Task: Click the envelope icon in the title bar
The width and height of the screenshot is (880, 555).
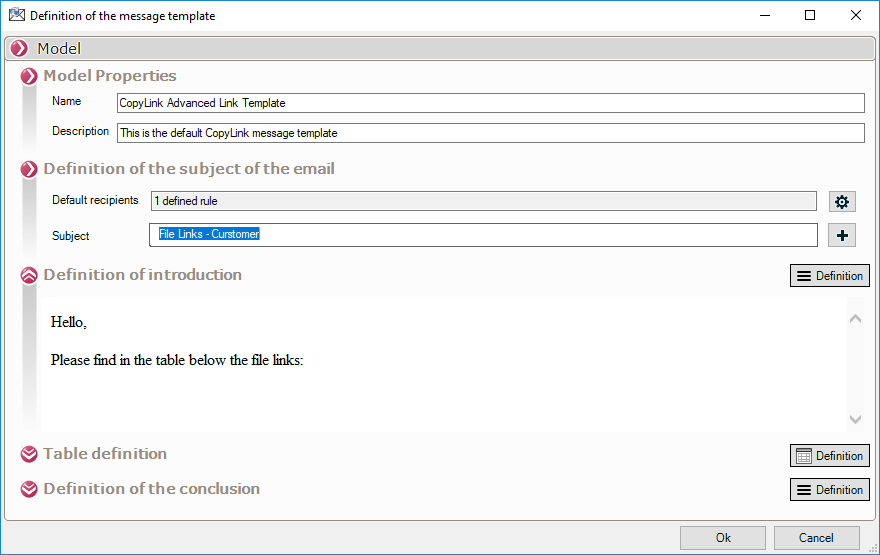Action: click(16, 15)
